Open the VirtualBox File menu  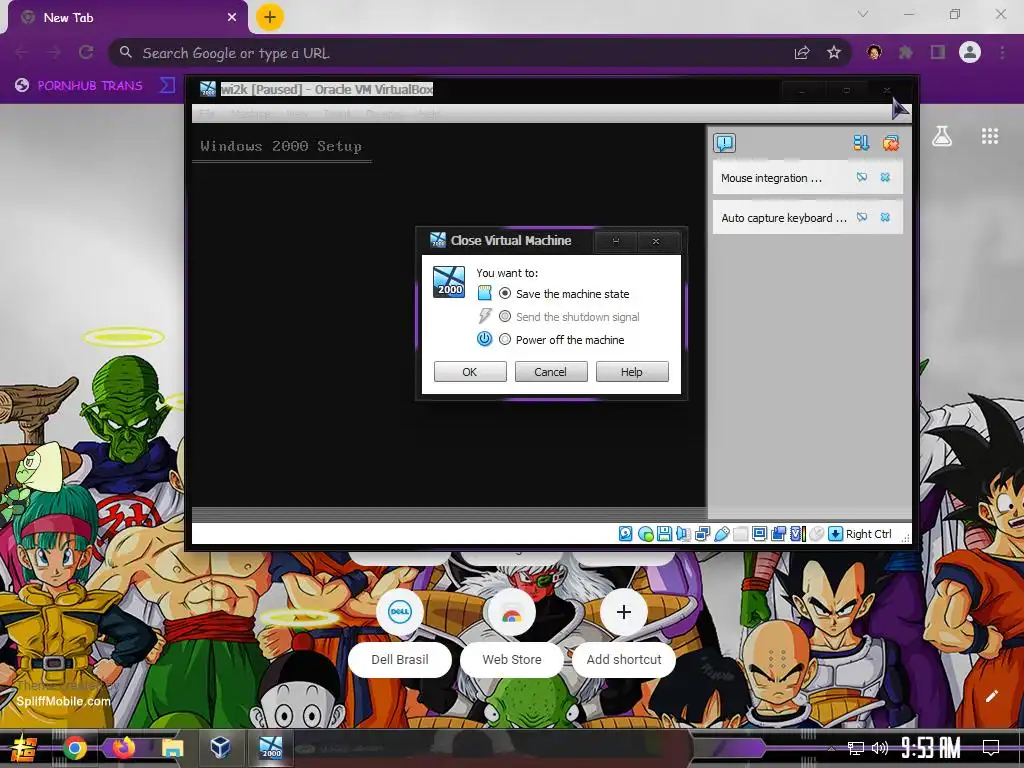(x=207, y=114)
